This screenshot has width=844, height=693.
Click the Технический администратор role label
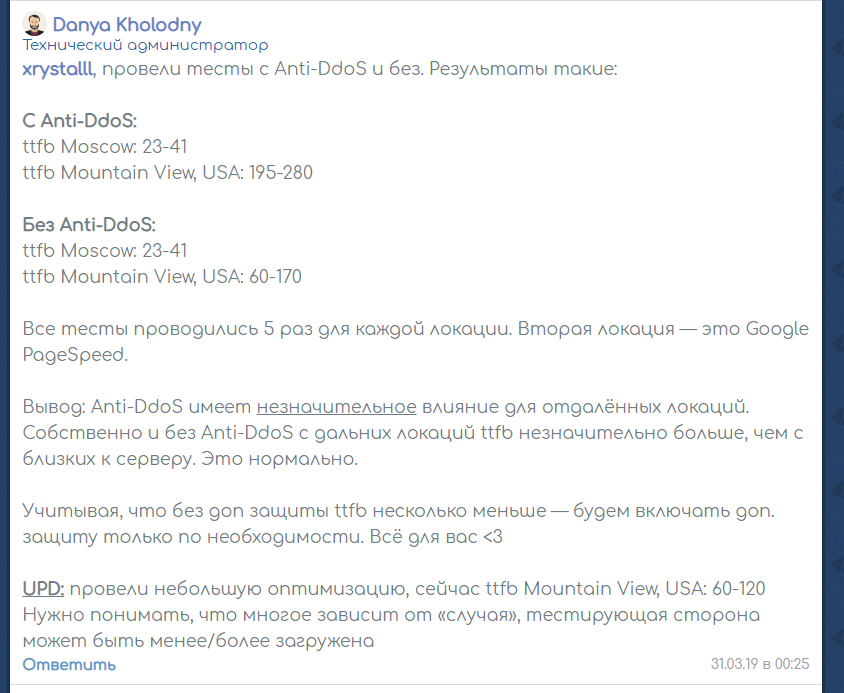(x=145, y=45)
